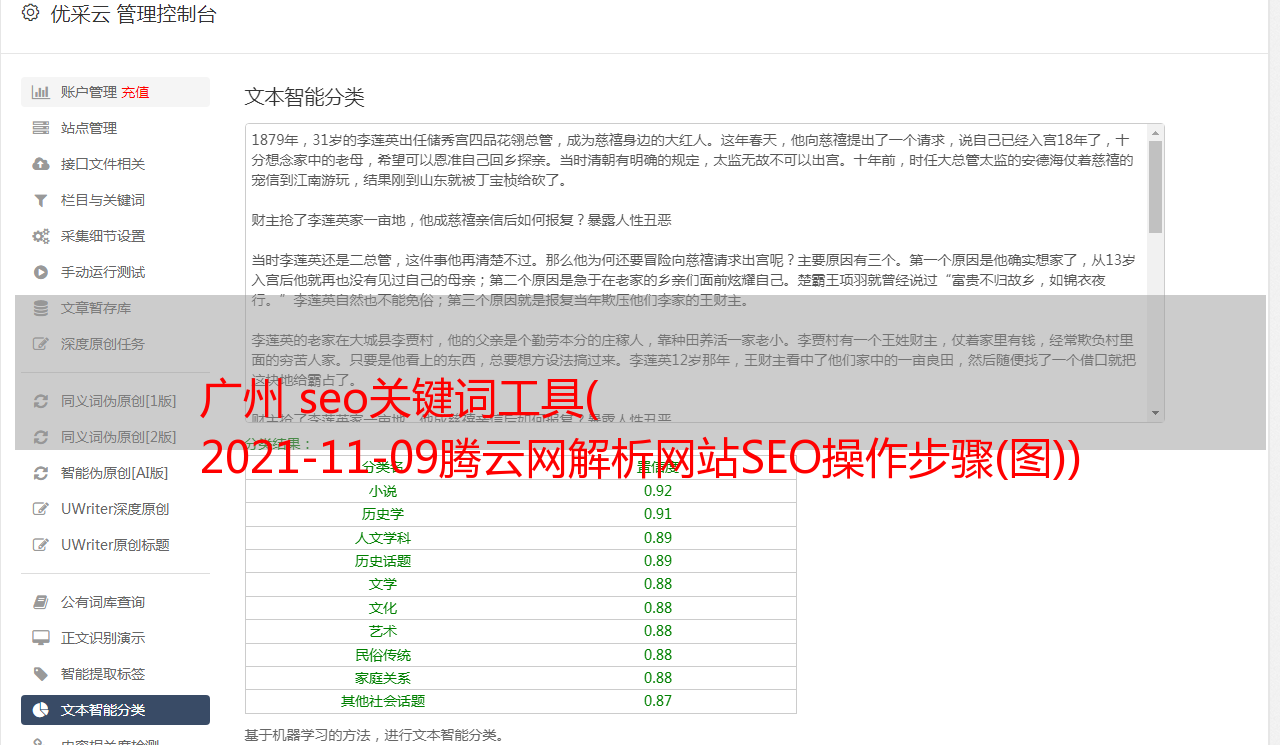
Task: Open UWriter原创标题 page
Action: 115,545
